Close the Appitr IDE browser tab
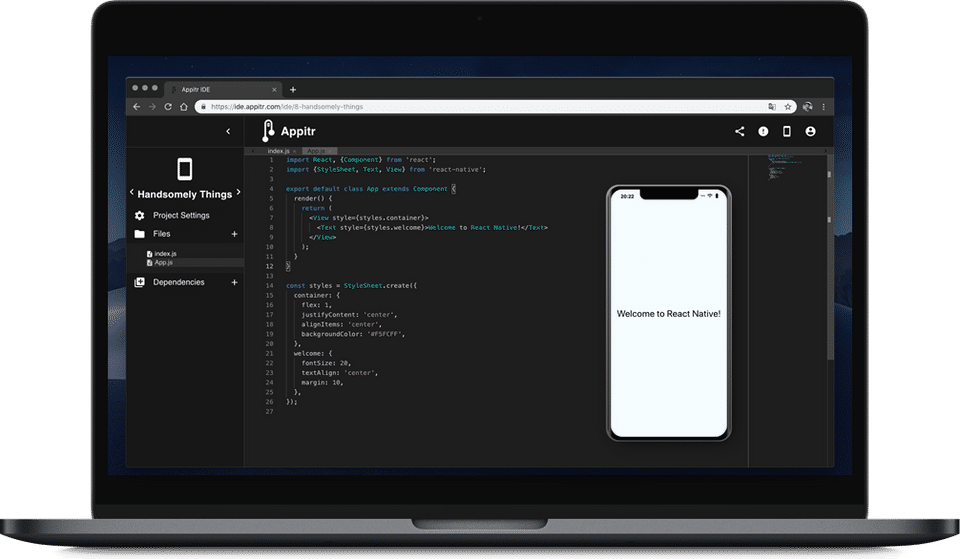This screenshot has width=960, height=559. [x=274, y=89]
